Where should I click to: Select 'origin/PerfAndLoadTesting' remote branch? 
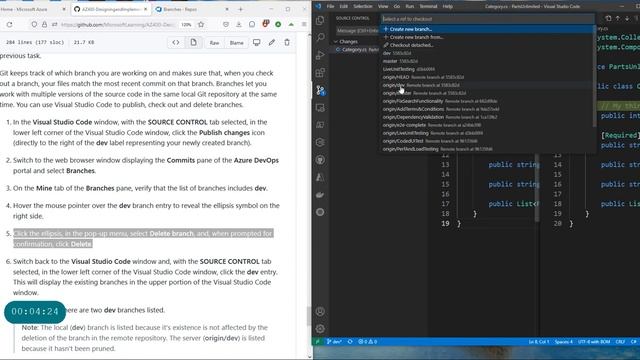(487, 149)
